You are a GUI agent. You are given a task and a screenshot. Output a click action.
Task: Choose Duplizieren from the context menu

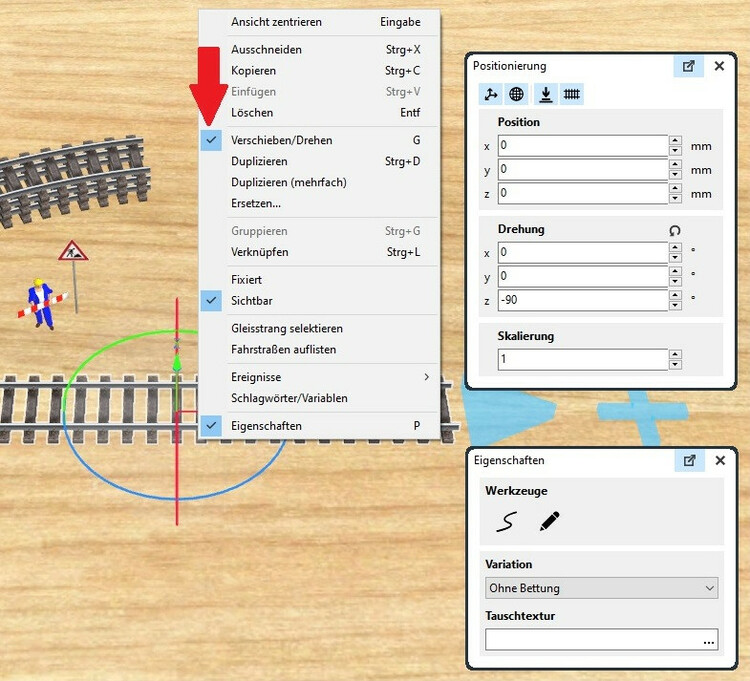[x=259, y=161]
